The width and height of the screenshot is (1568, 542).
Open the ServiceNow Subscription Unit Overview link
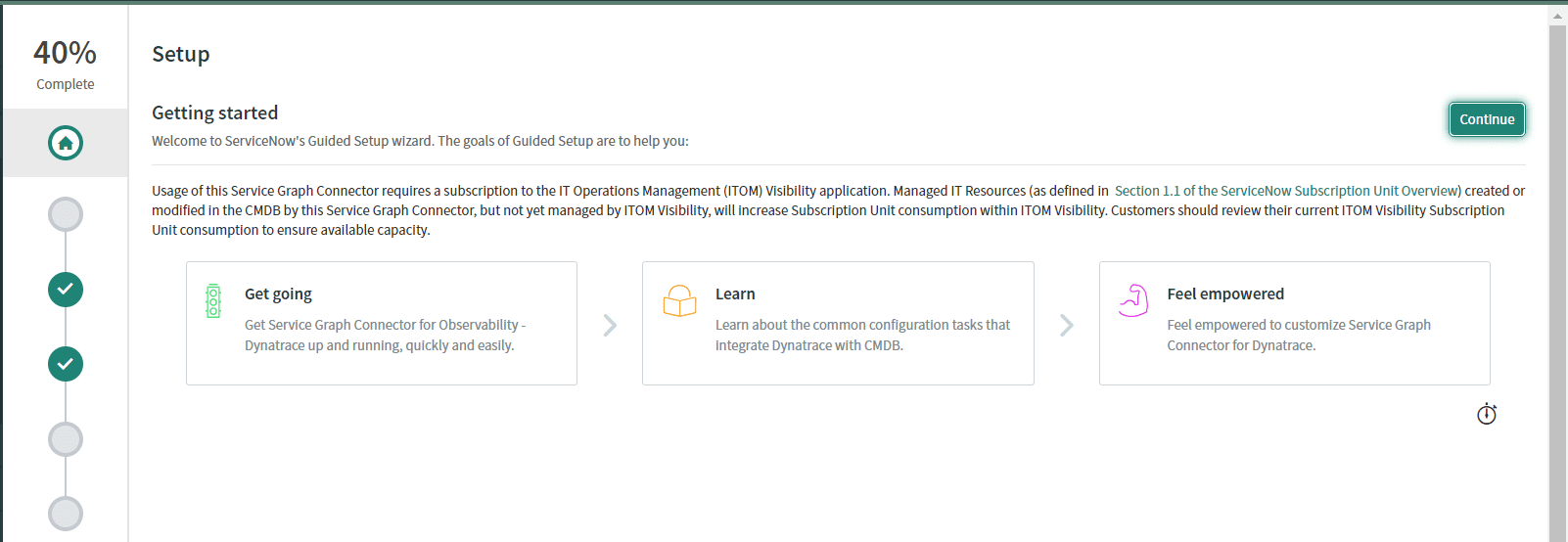tap(1286, 191)
